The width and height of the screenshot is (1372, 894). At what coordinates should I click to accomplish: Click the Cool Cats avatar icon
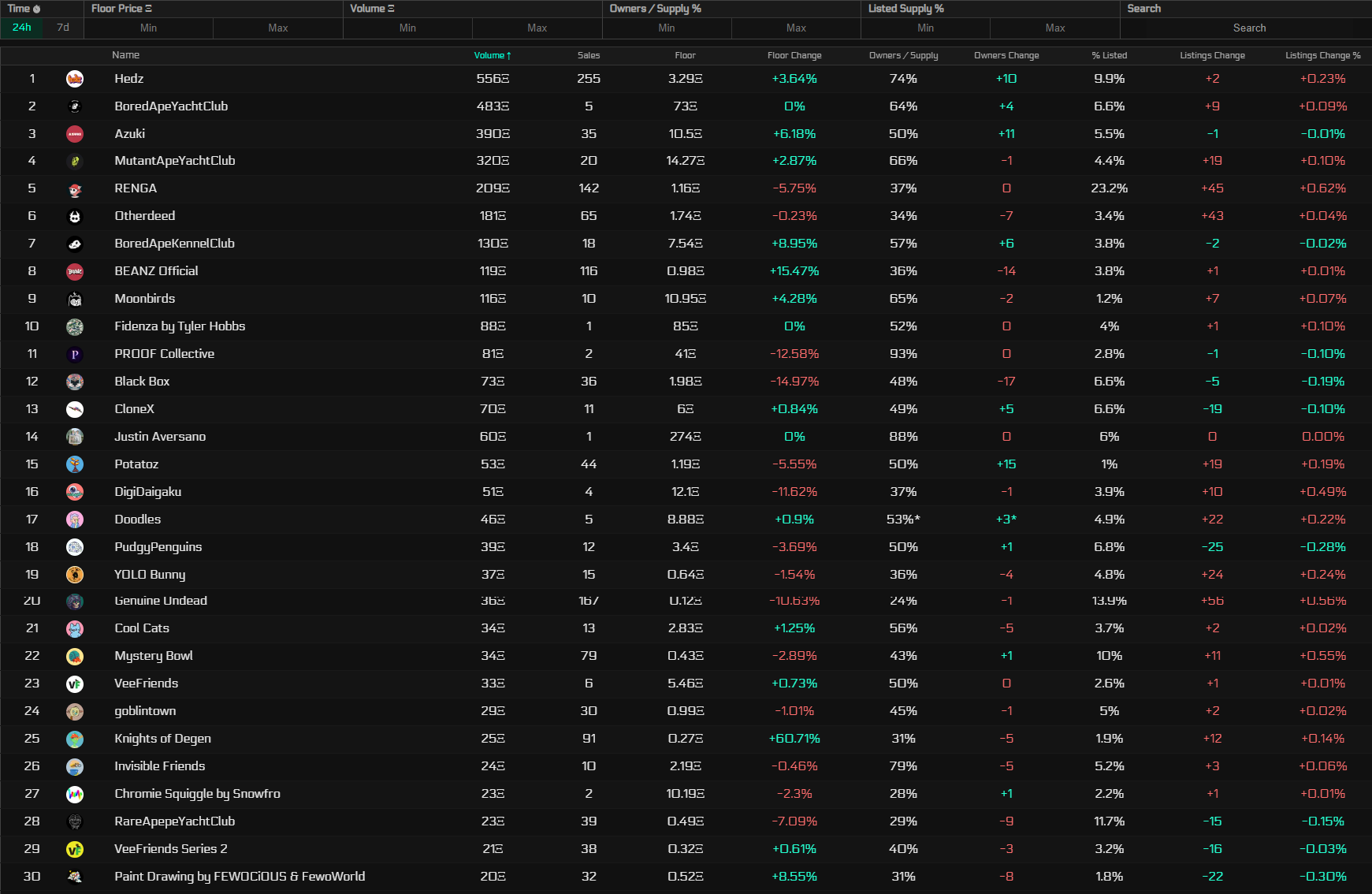(x=75, y=628)
